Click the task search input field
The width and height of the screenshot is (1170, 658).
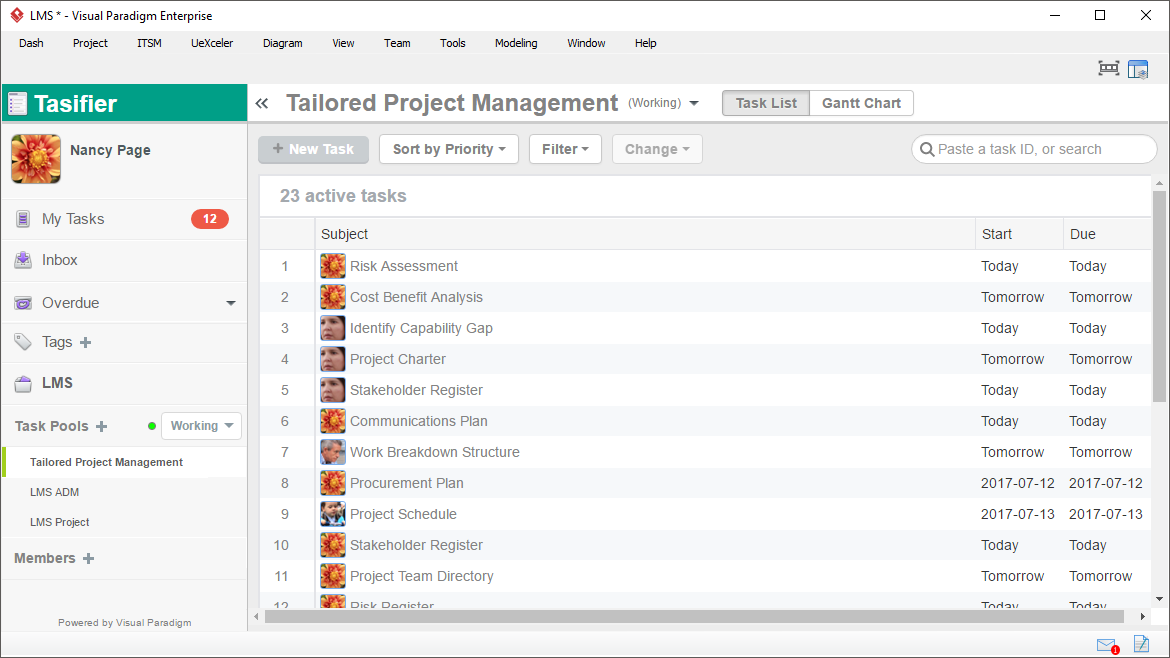[1033, 149]
